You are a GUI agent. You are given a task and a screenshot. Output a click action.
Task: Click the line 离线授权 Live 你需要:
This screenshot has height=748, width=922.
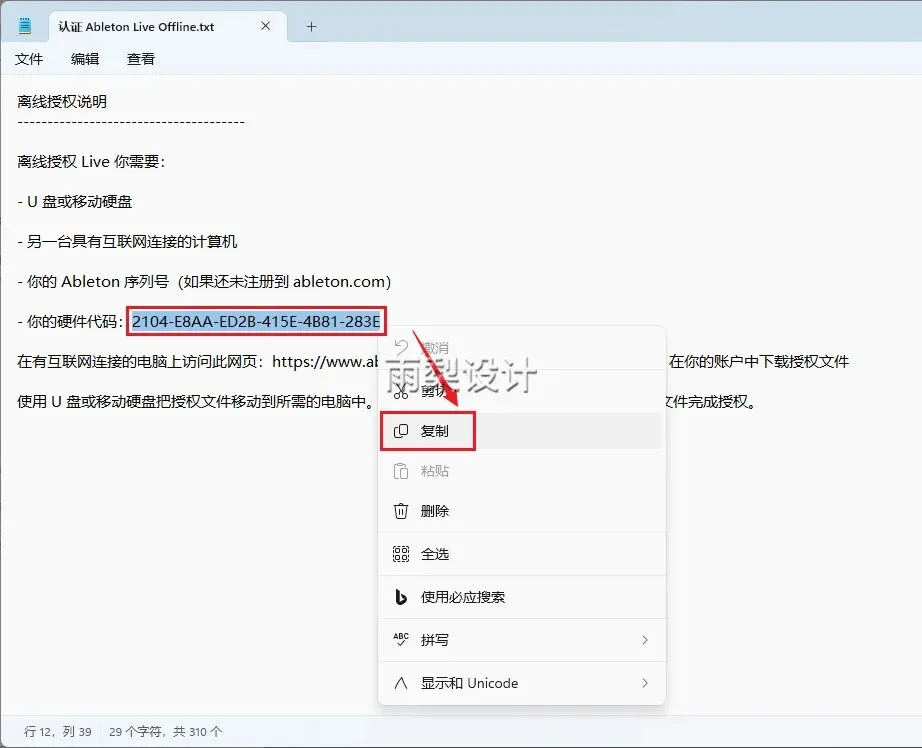point(91,162)
